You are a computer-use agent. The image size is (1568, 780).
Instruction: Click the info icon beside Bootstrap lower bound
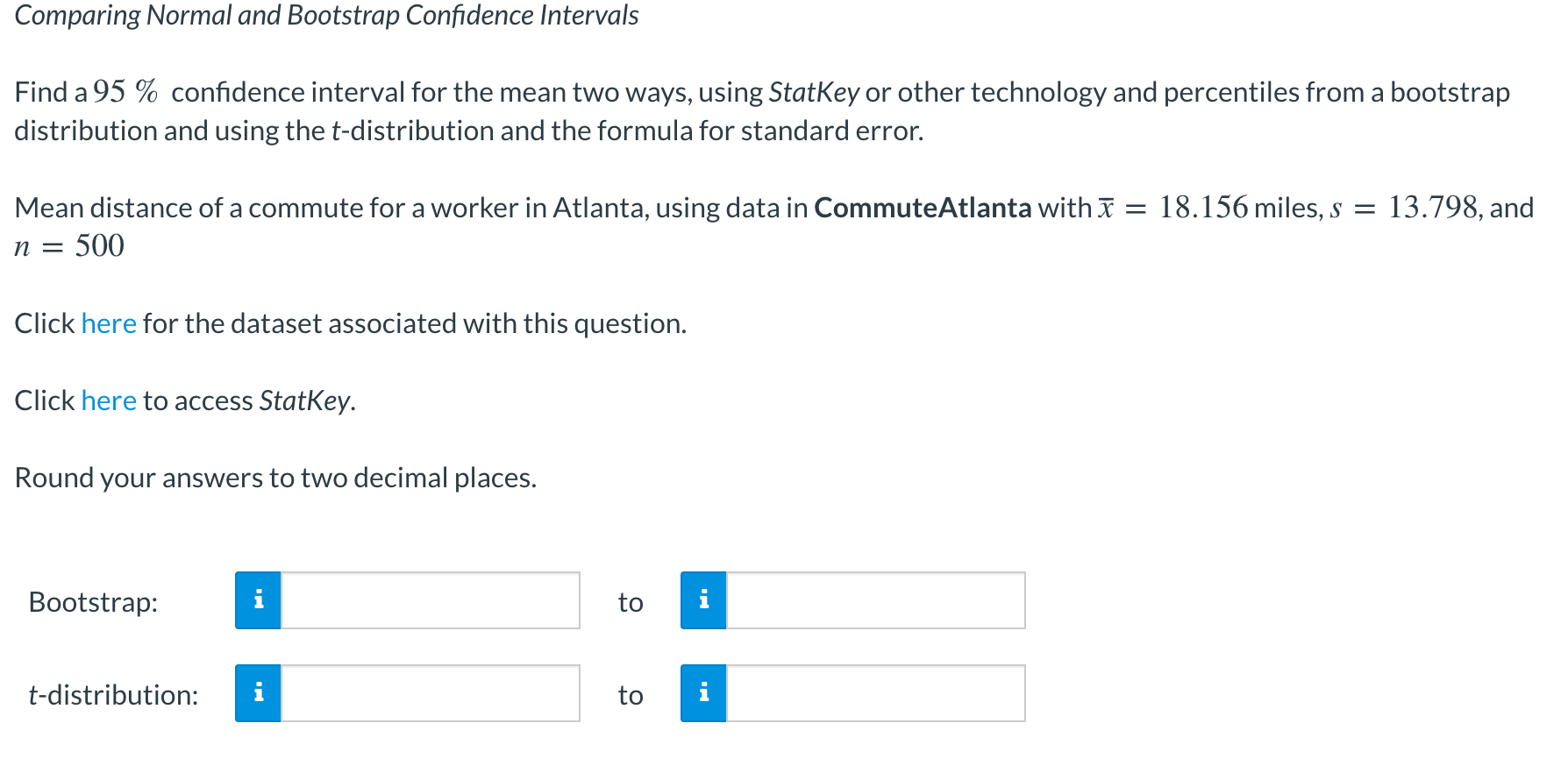pos(258,601)
